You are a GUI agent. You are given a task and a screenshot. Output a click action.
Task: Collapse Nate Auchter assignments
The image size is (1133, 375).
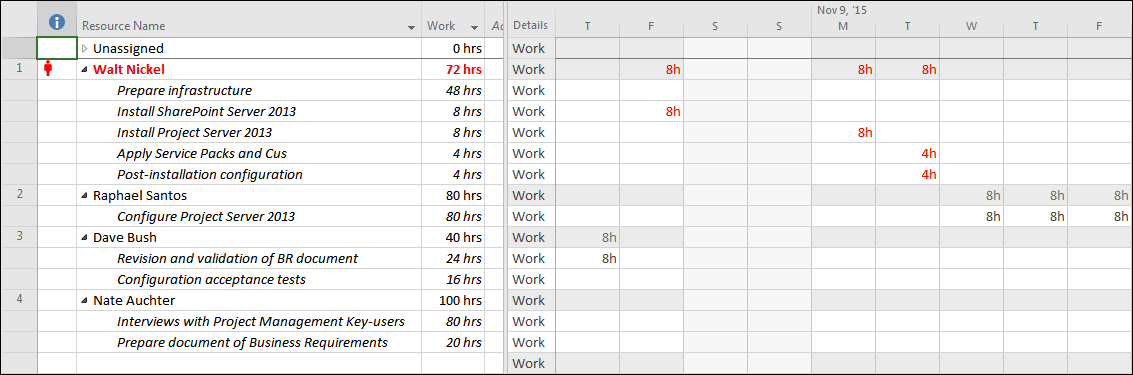coord(85,301)
